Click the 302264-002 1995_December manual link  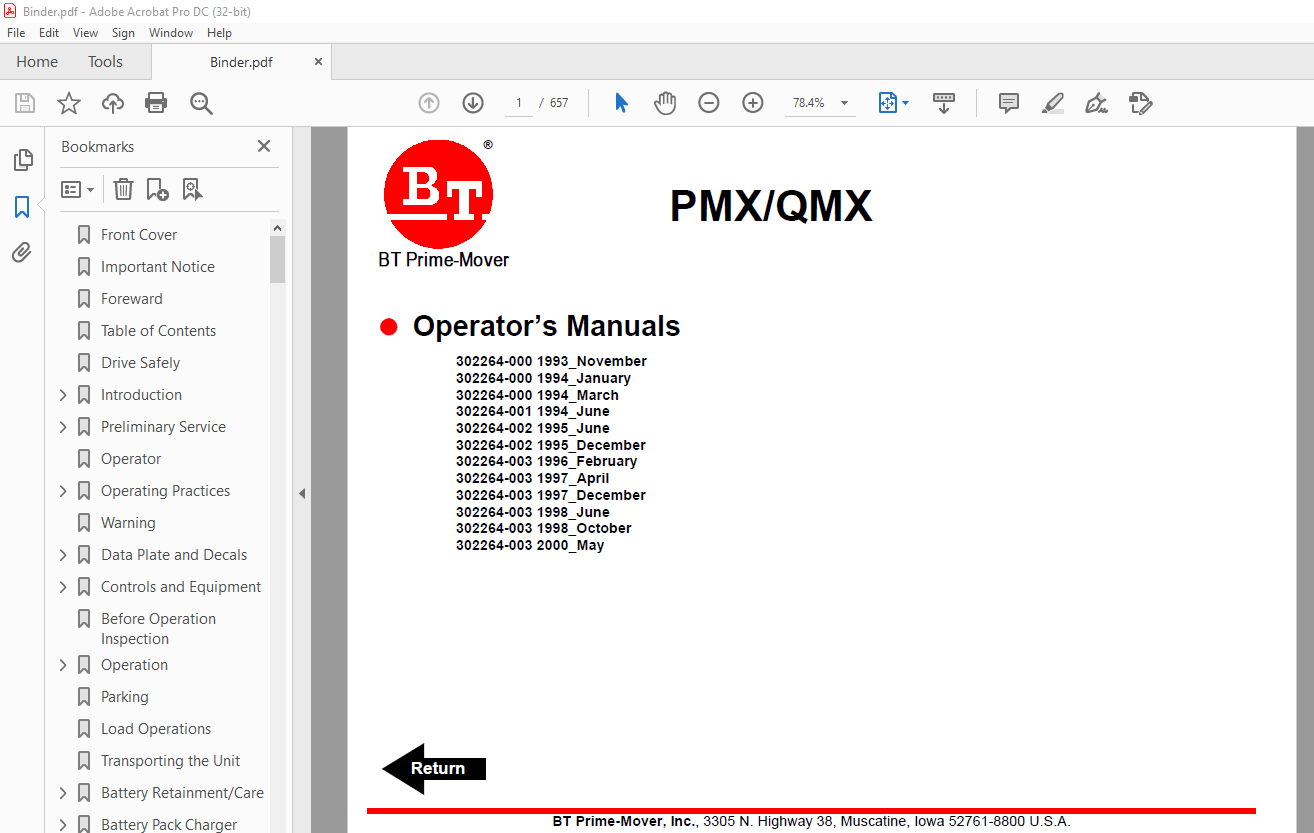[x=551, y=445]
